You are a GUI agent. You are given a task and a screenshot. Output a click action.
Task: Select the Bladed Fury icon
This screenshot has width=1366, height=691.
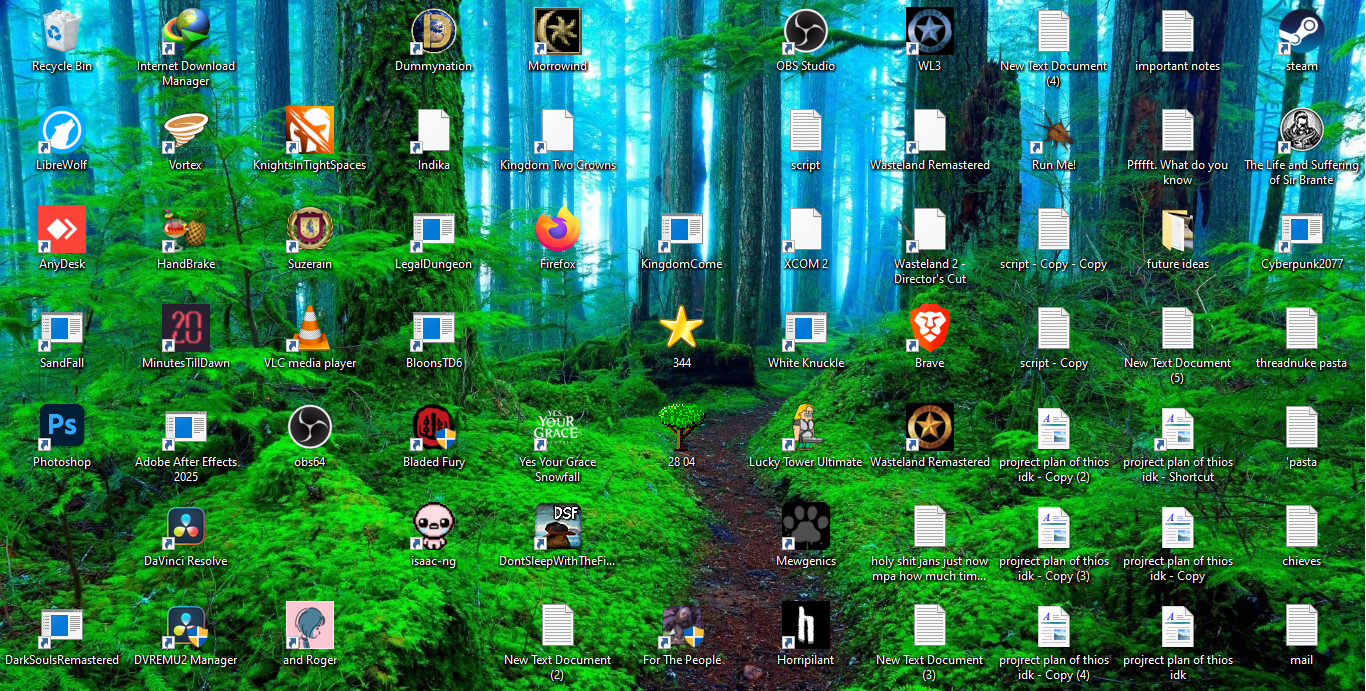click(434, 427)
